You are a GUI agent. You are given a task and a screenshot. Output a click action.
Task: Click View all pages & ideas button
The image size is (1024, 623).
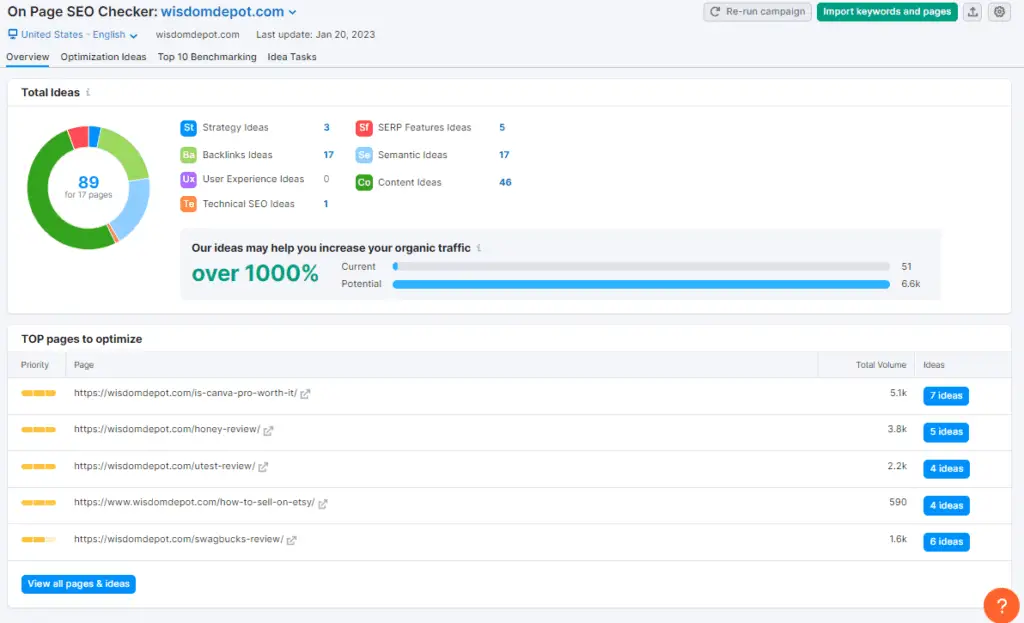coord(78,584)
